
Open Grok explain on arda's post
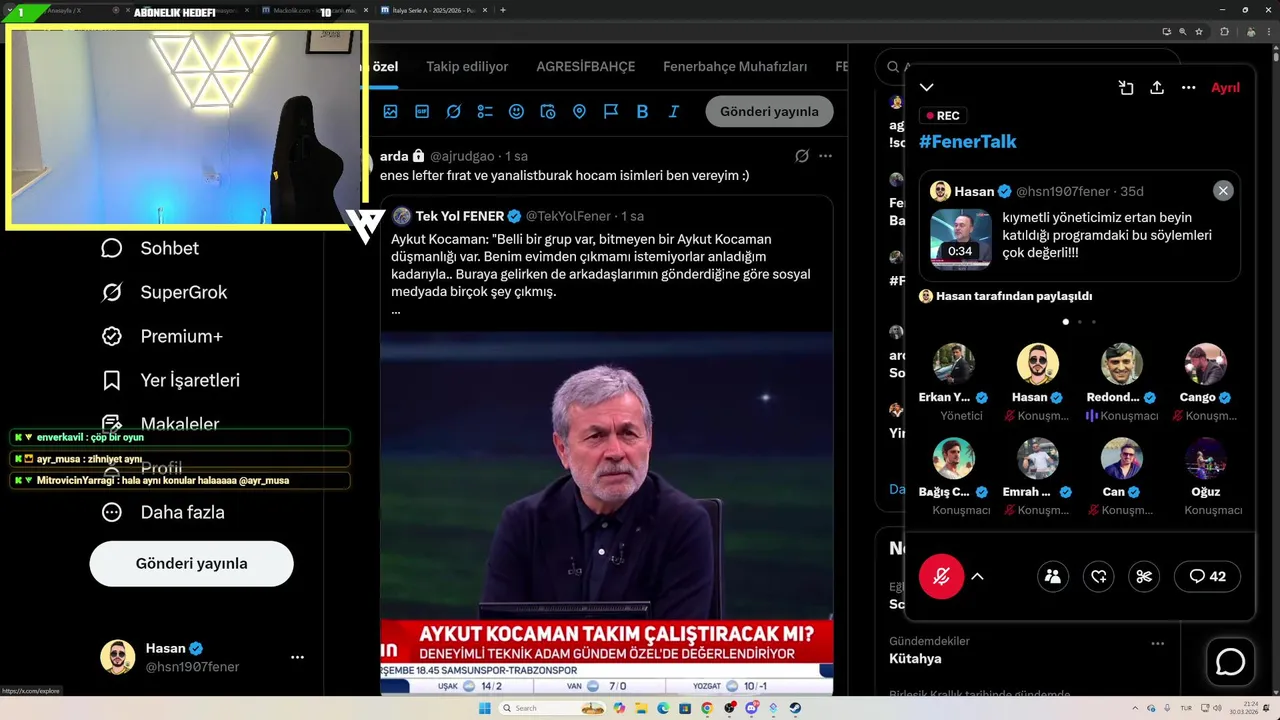click(x=801, y=156)
